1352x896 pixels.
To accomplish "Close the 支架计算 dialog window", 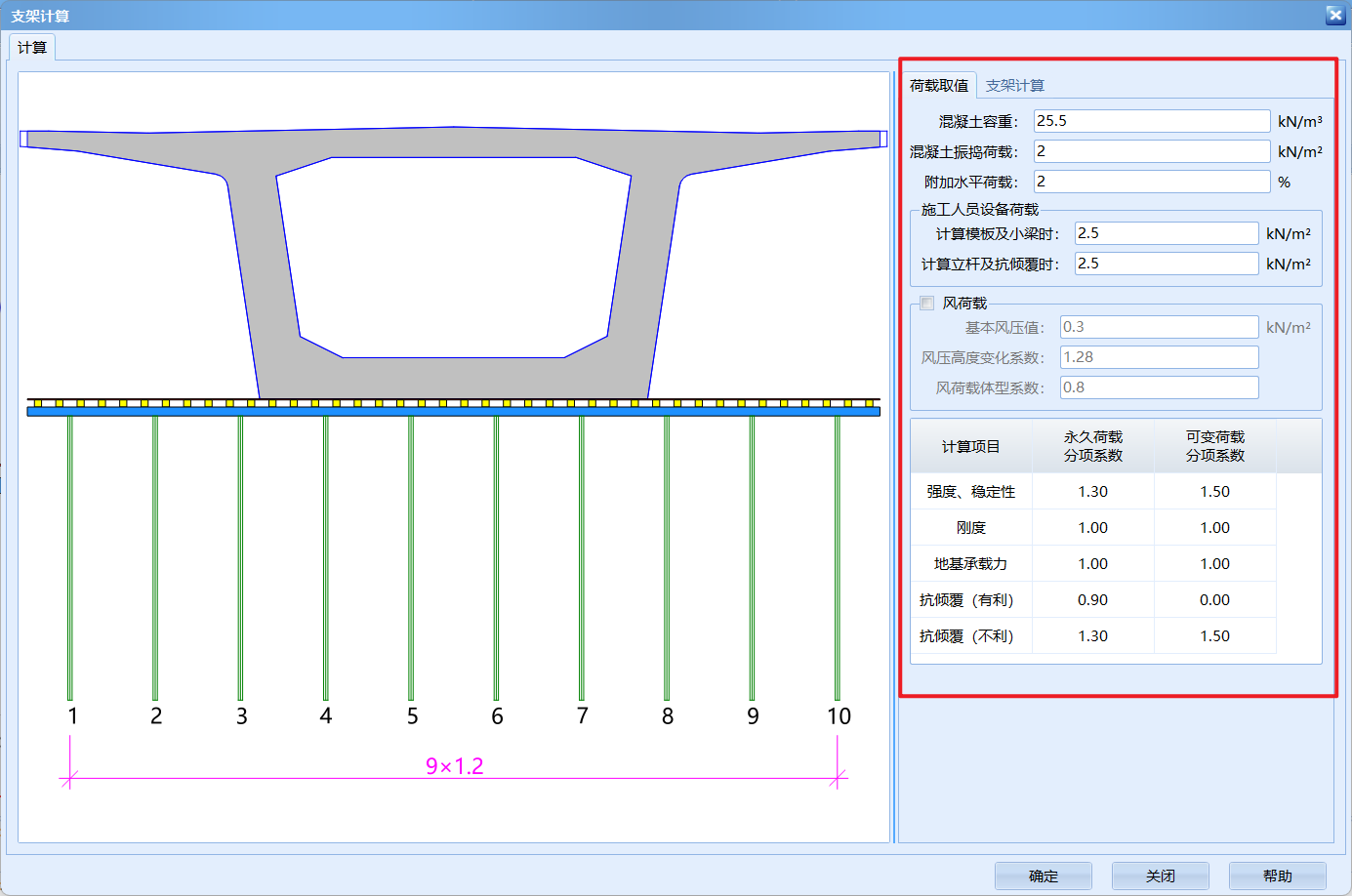I will coord(1334,15).
